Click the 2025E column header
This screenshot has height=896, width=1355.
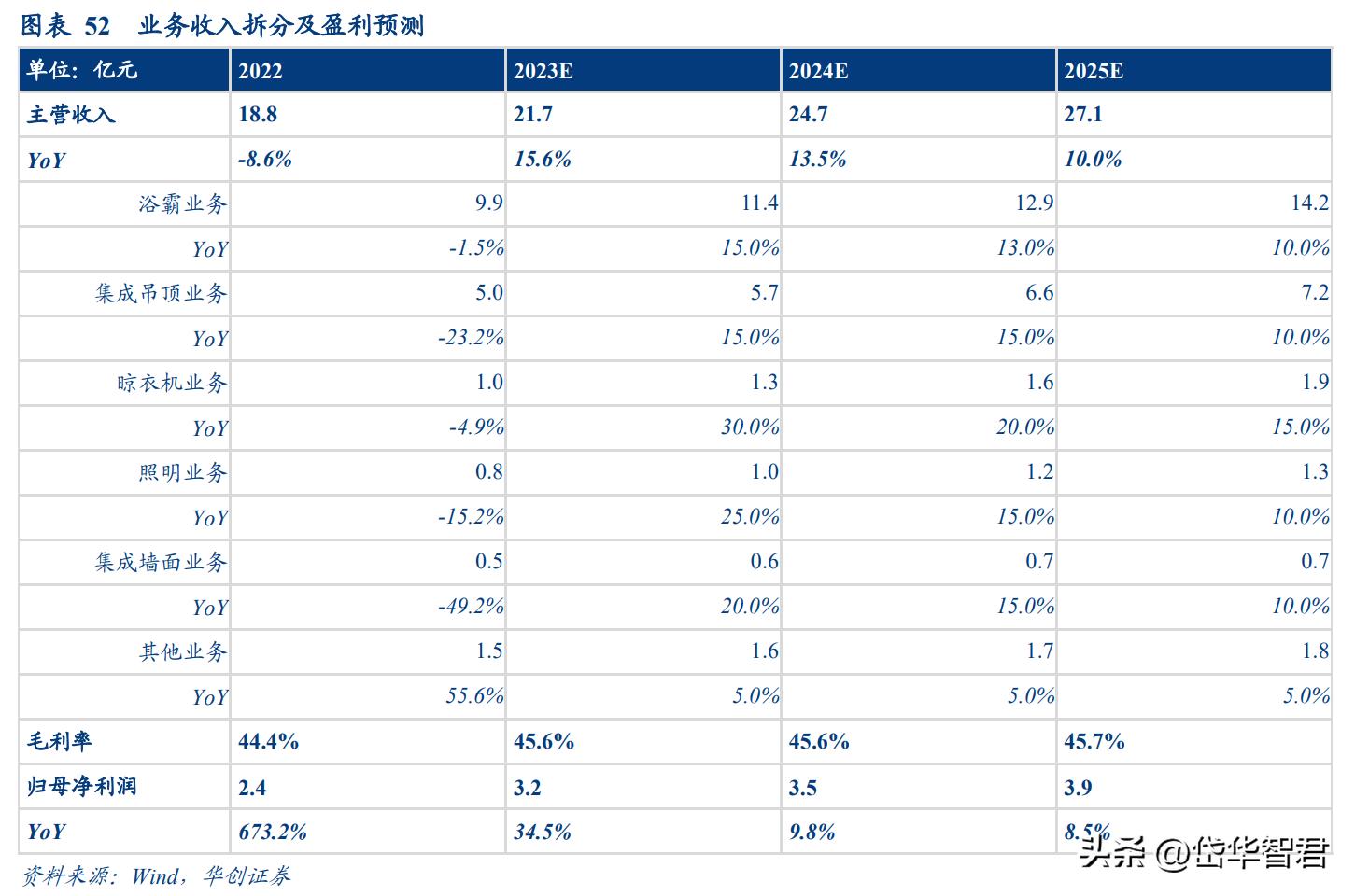point(1094,71)
